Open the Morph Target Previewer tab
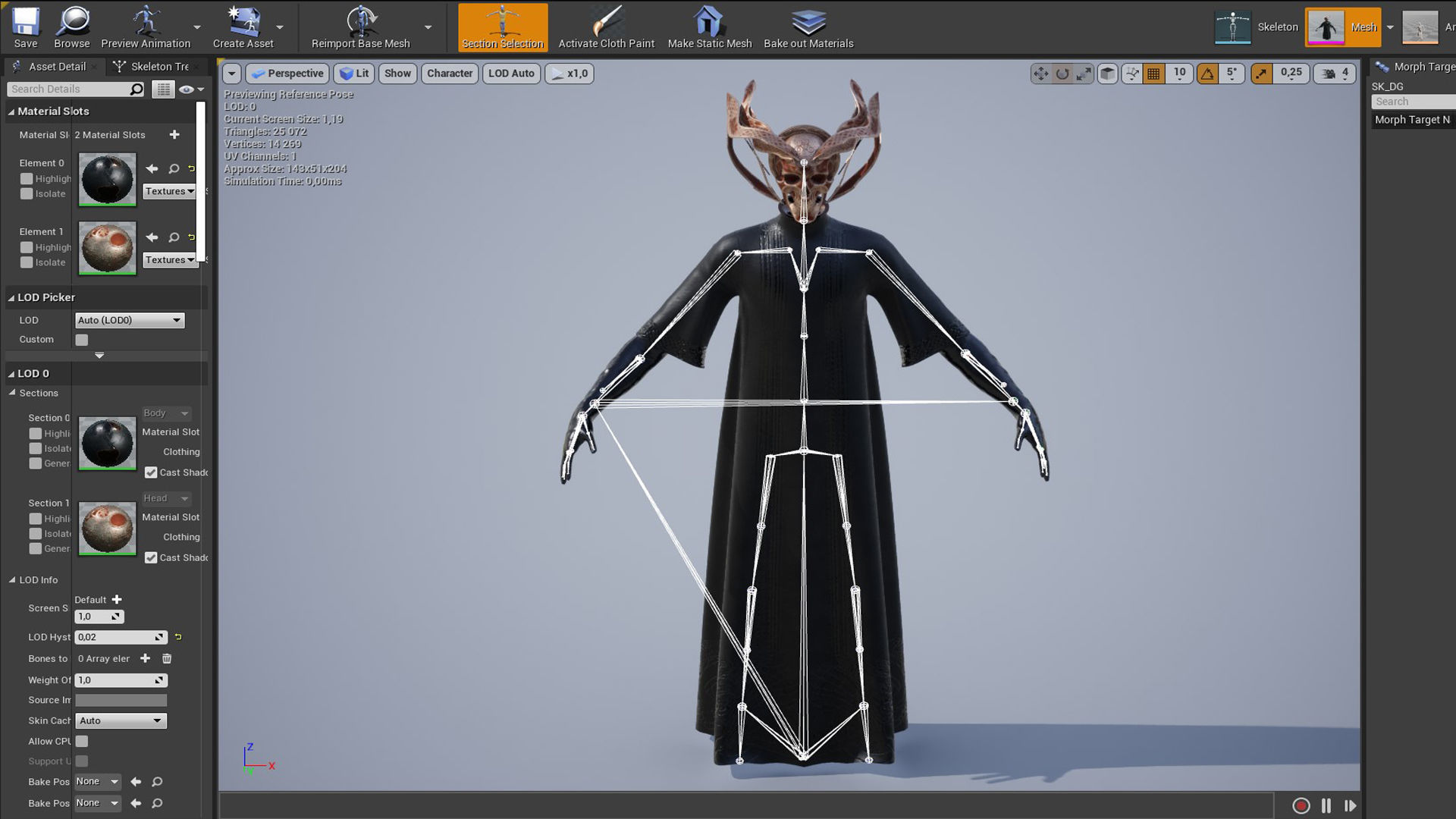The height and width of the screenshot is (819, 1456). coord(1414,67)
